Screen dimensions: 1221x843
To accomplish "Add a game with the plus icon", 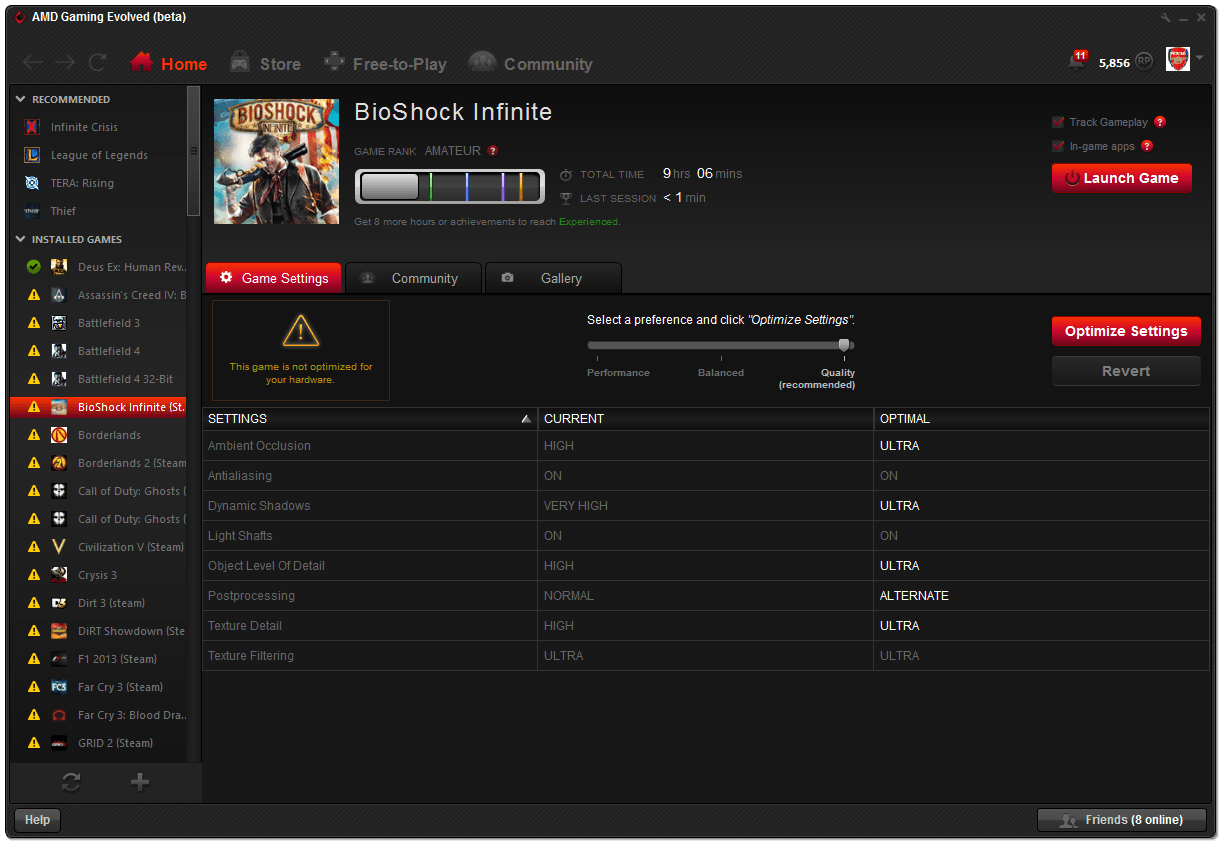I will [139, 782].
